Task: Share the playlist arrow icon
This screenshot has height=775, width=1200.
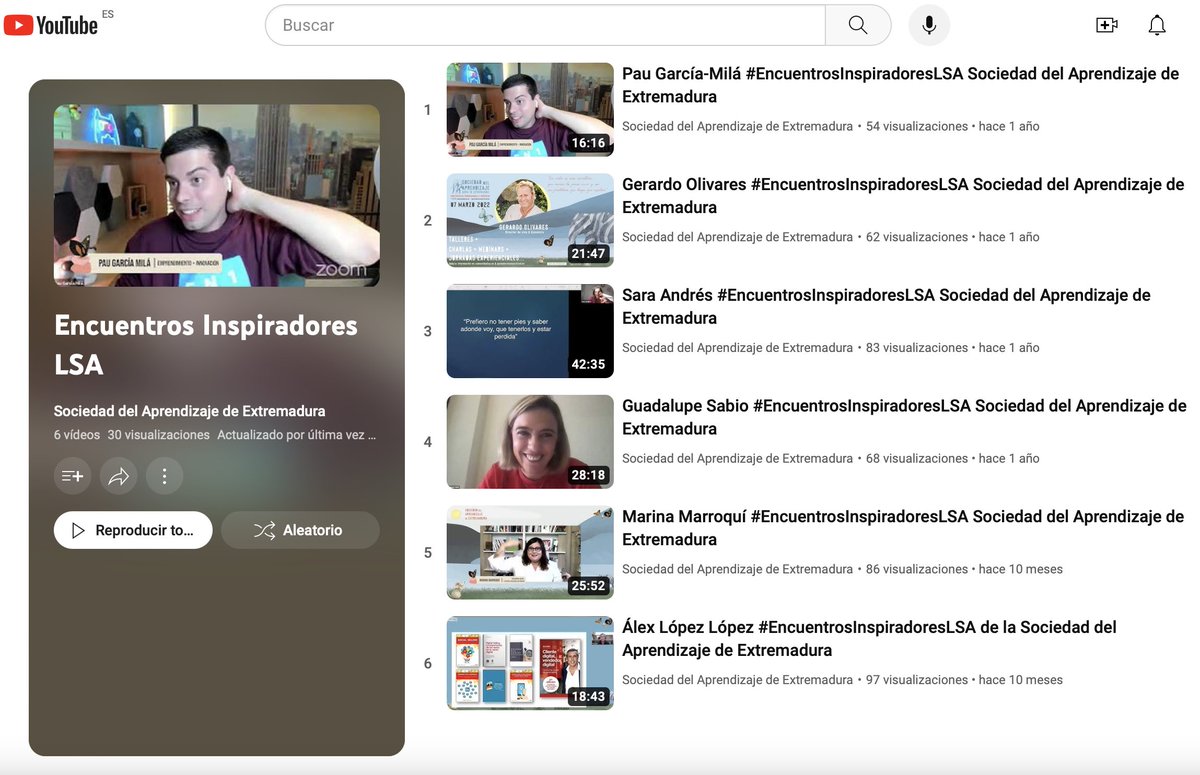Action: (119, 476)
